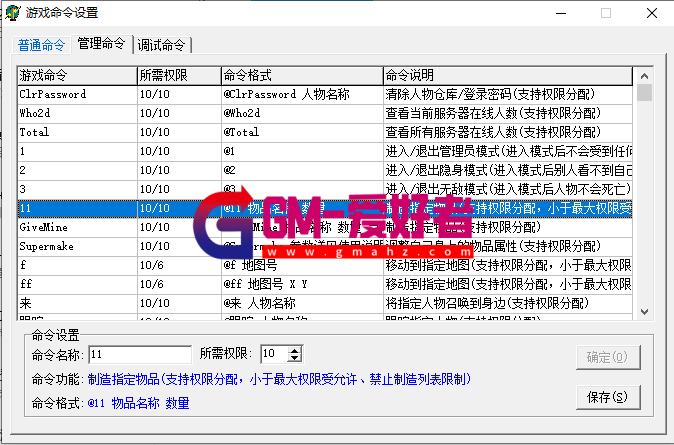
Task: Click the 命令格式 column header
Action: click(299, 75)
